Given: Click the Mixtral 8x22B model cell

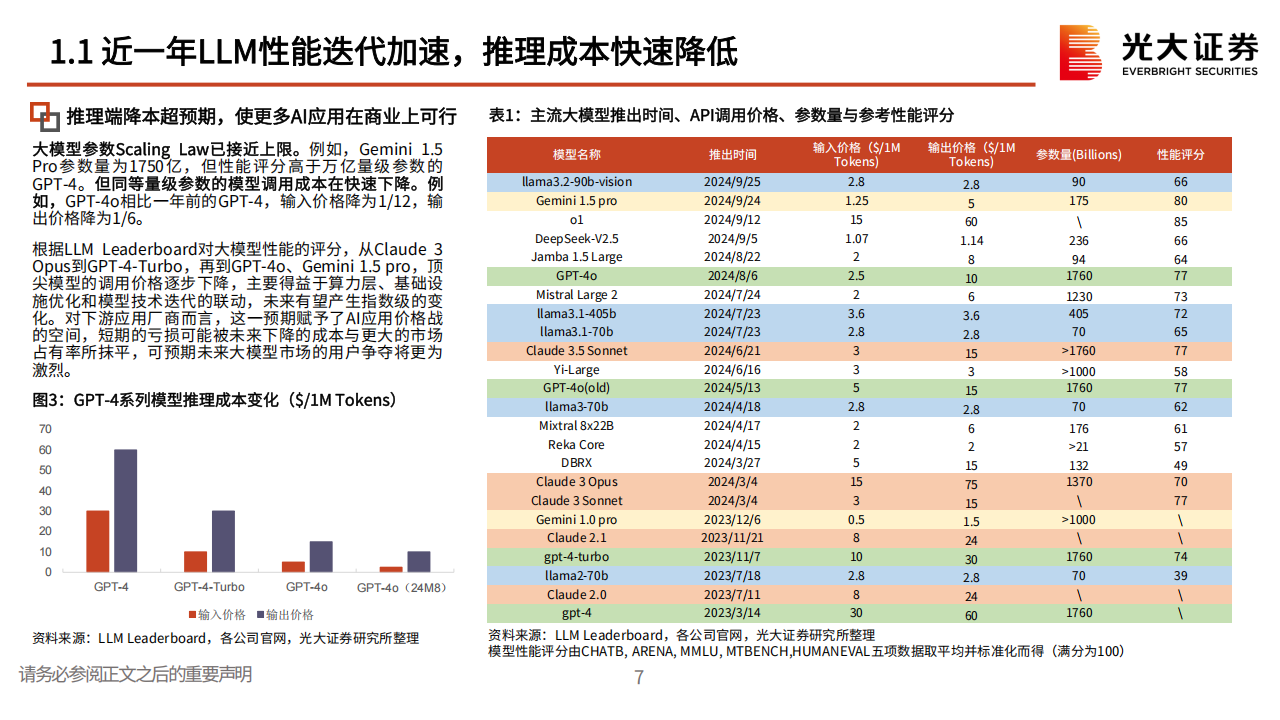Looking at the screenshot, I should (x=577, y=426).
